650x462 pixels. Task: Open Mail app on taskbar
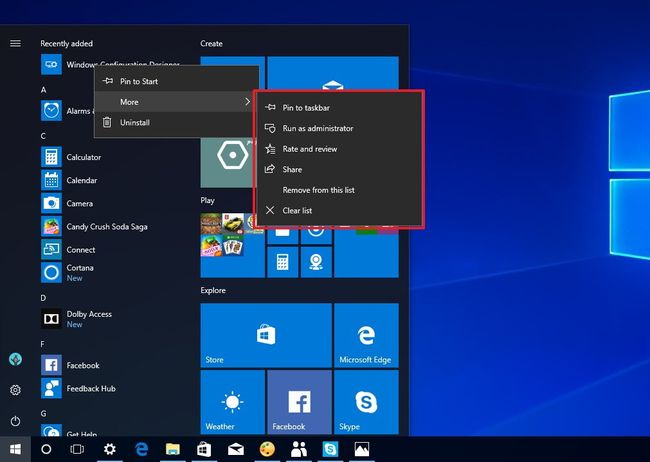[x=235, y=449]
